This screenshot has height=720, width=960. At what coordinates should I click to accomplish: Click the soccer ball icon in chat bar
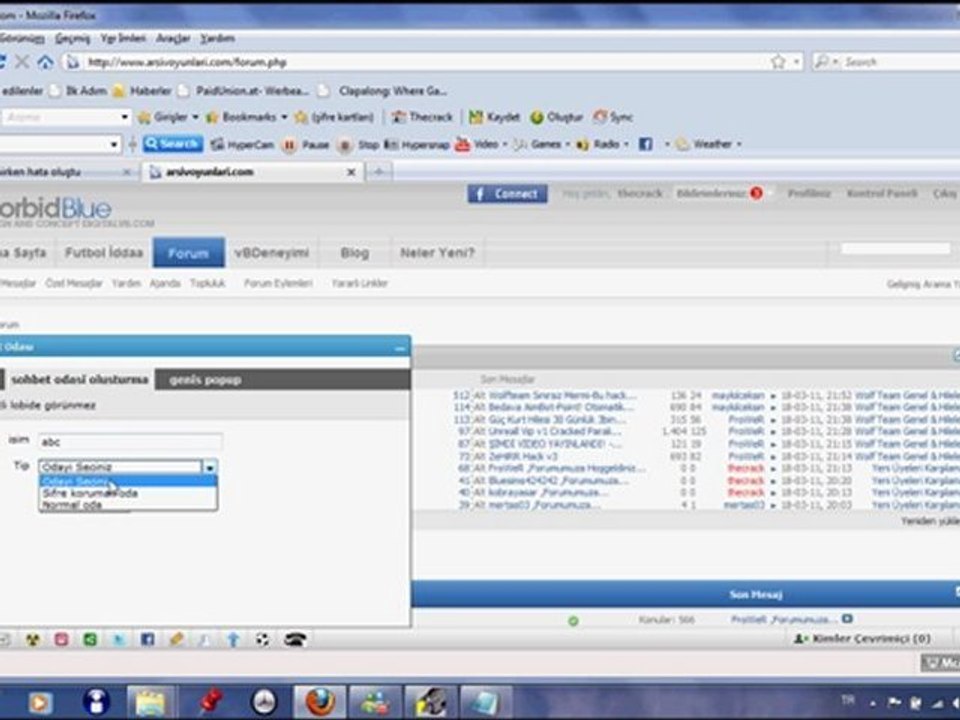(x=262, y=640)
